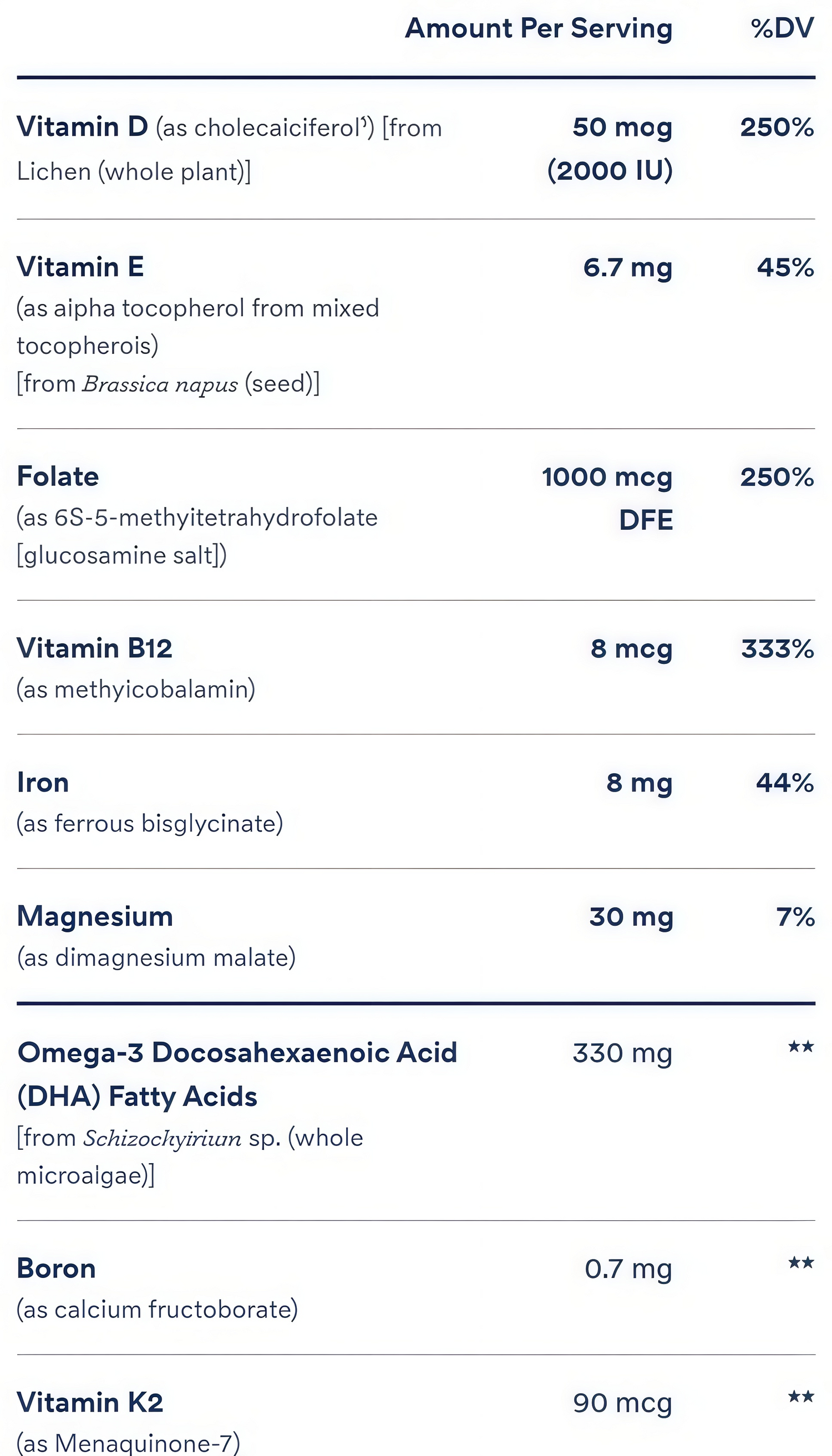832x1456 pixels.
Task: Click the 44% daily value for Iron
Action: 784,783
